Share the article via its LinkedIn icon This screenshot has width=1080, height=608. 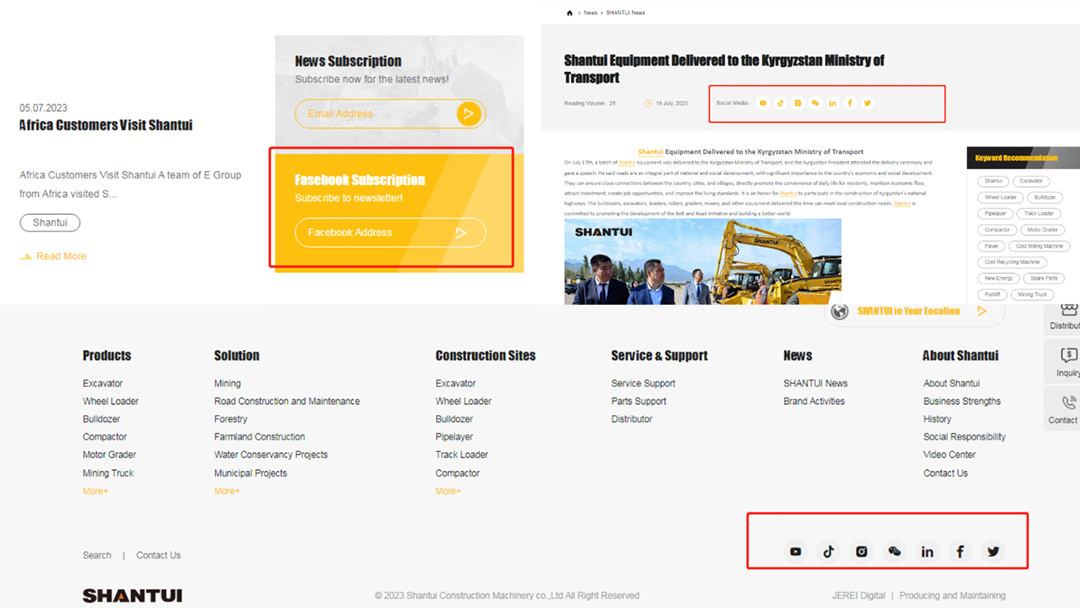click(x=833, y=103)
